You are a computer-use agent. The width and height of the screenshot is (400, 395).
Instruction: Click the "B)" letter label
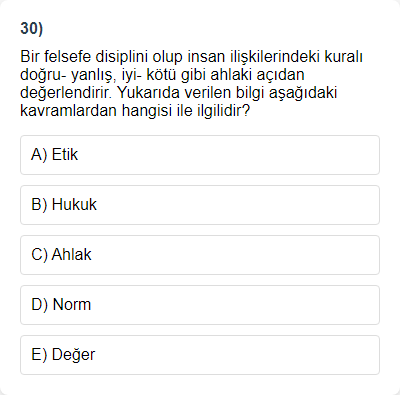(x=39, y=205)
